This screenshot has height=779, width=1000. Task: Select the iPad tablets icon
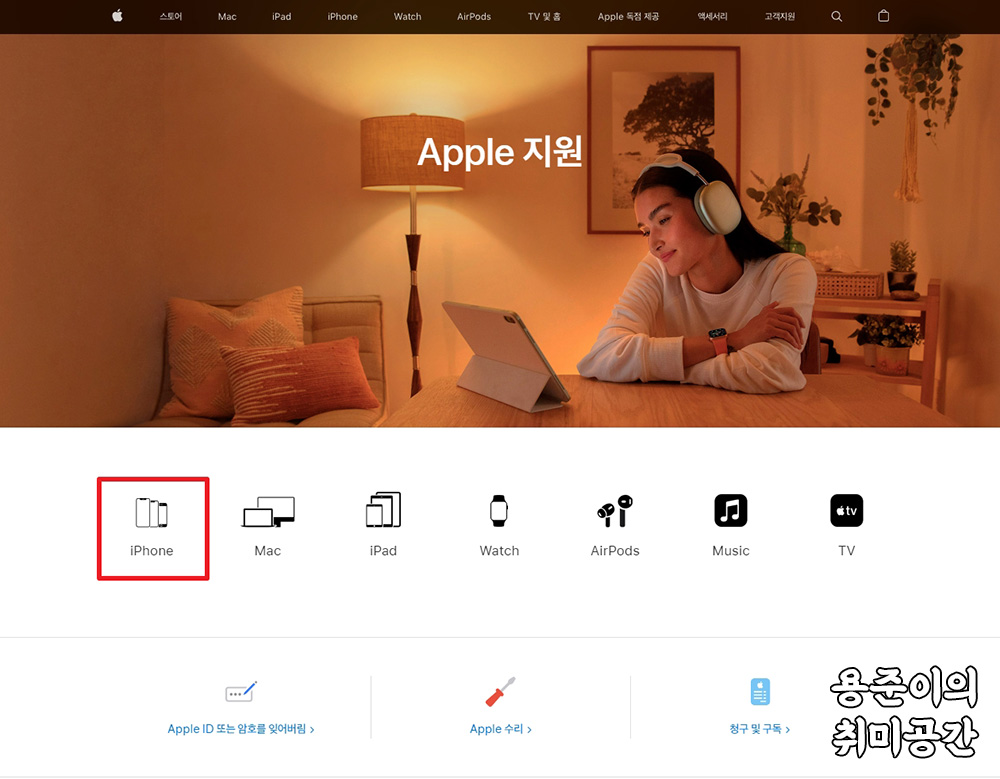pos(383,510)
